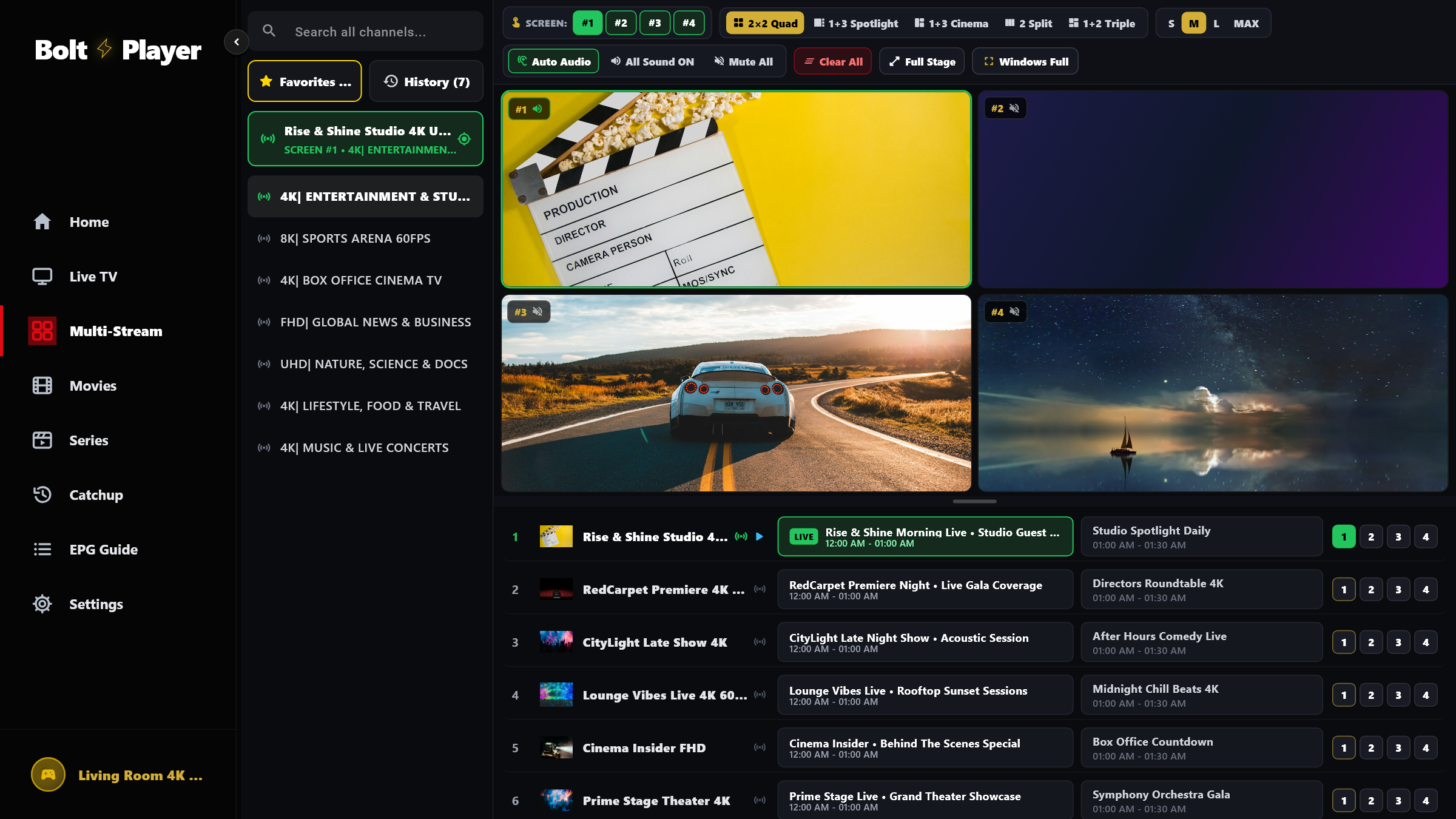Unmute screen #3 via its muted icon
The height and width of the screenshot is (819, 1456).
tap(538, 312)
